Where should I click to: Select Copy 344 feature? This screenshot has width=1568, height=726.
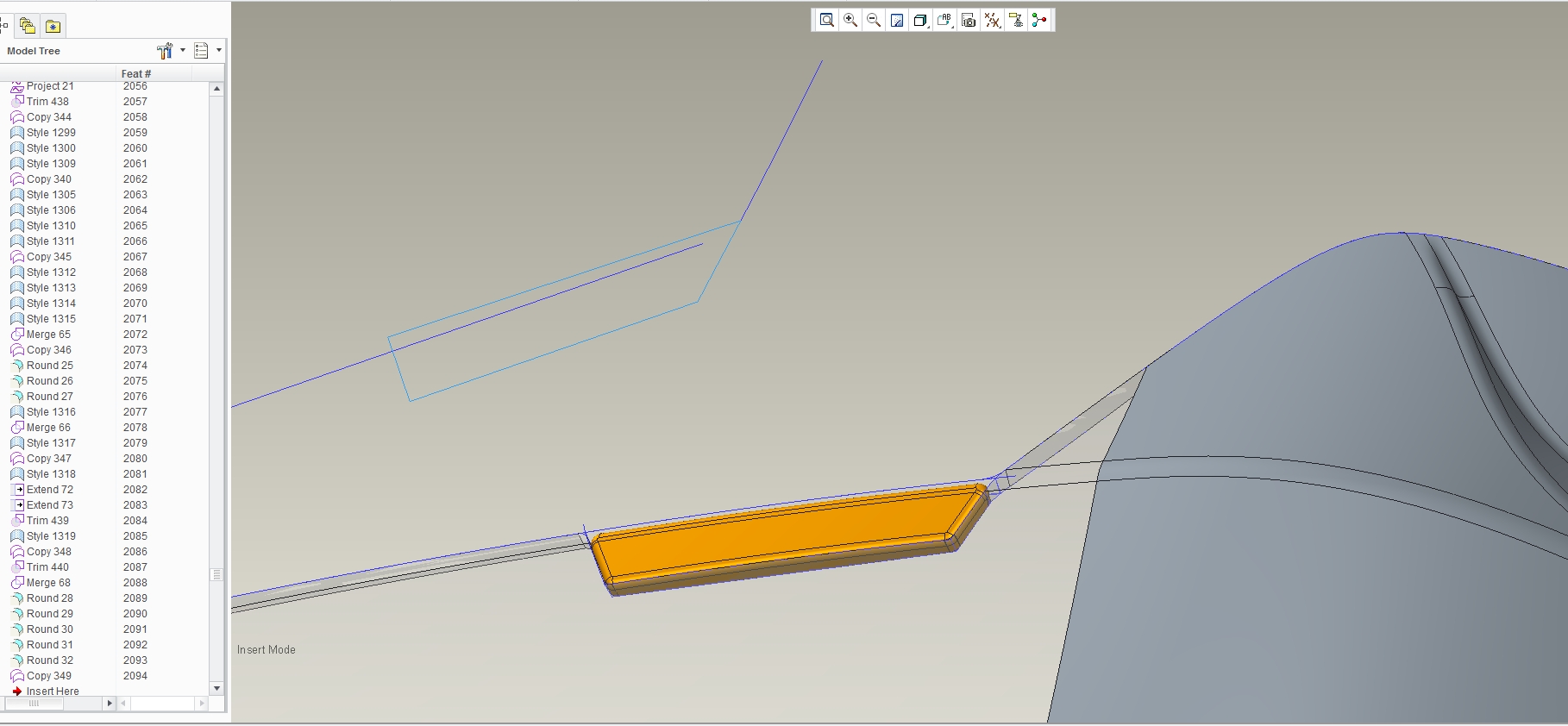click(49, 117)
